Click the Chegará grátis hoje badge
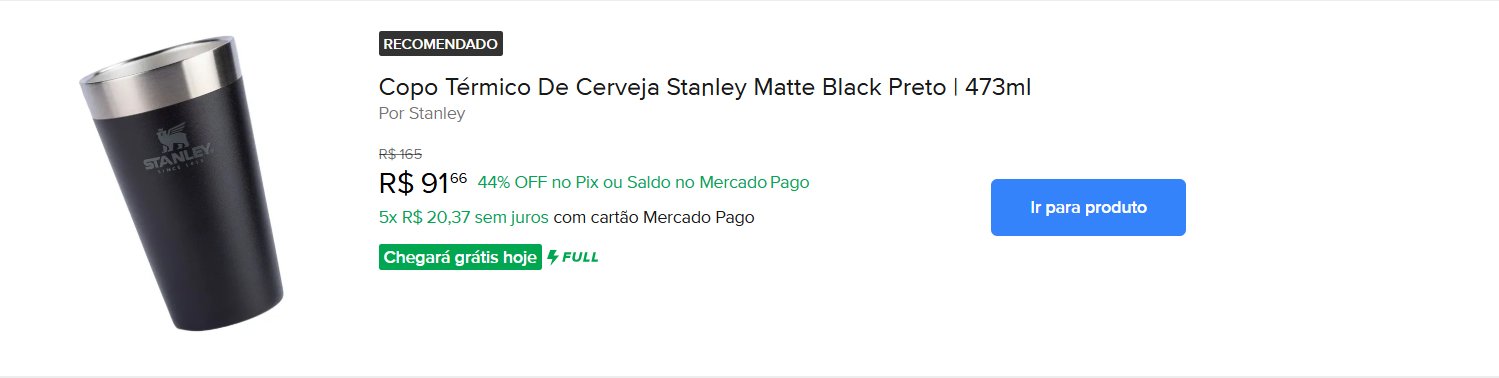This screenshot has height=378, width=1499. click(x=460, y=257)
